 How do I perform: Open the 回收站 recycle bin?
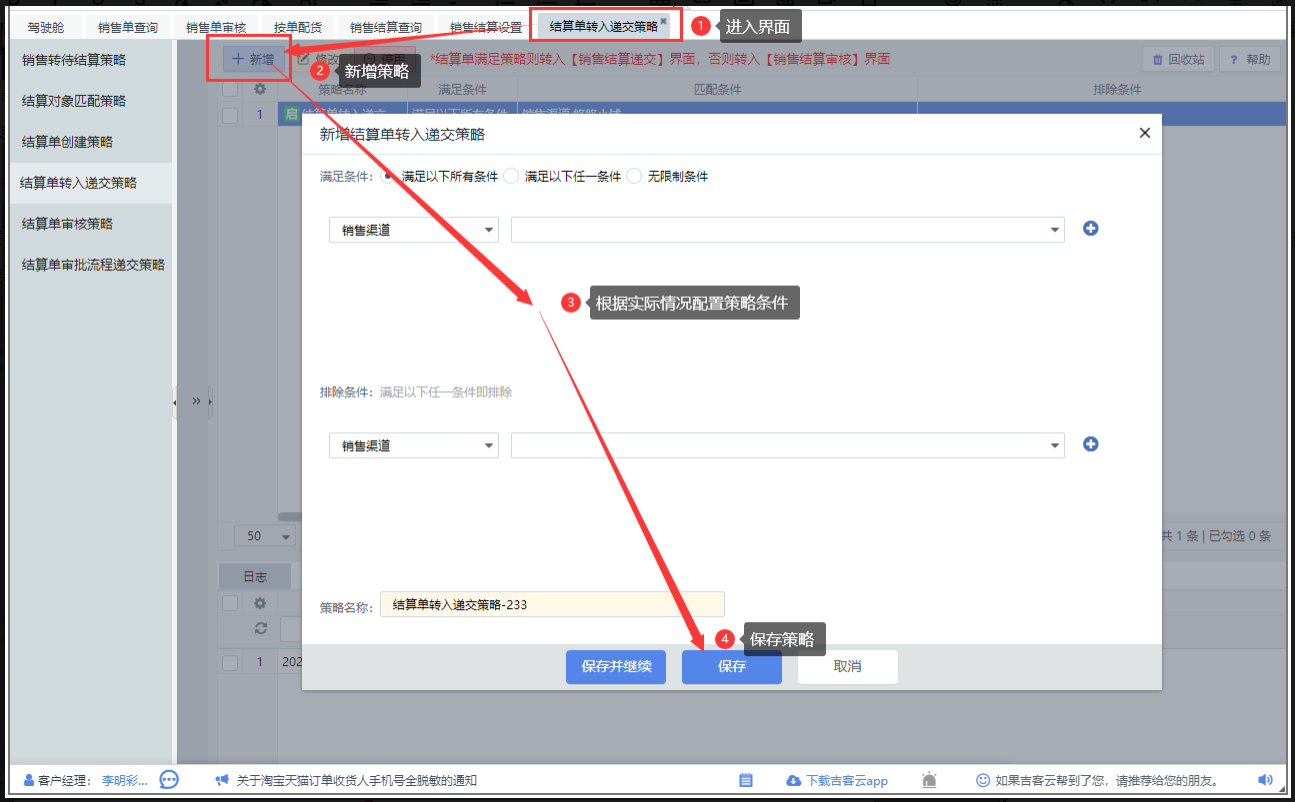click(x=1178, y=59)
